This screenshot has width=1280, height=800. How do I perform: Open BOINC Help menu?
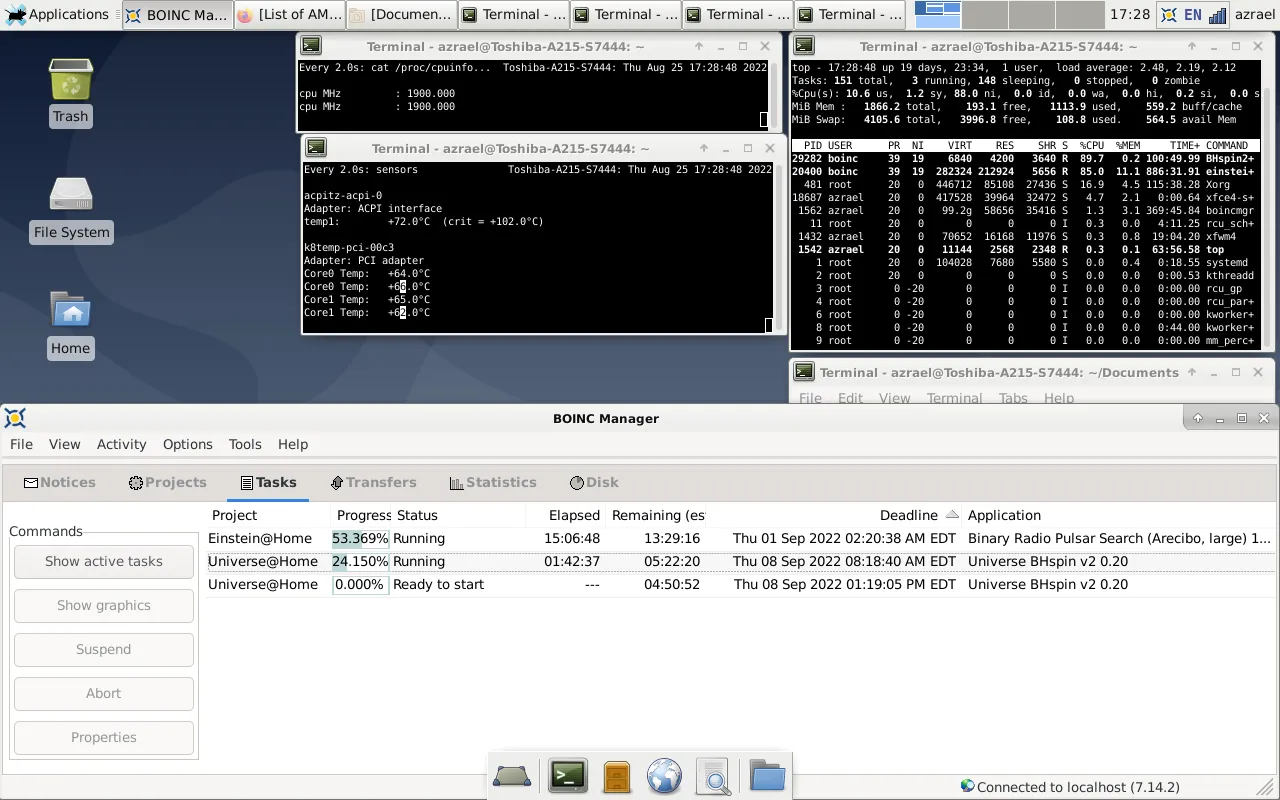293,444
